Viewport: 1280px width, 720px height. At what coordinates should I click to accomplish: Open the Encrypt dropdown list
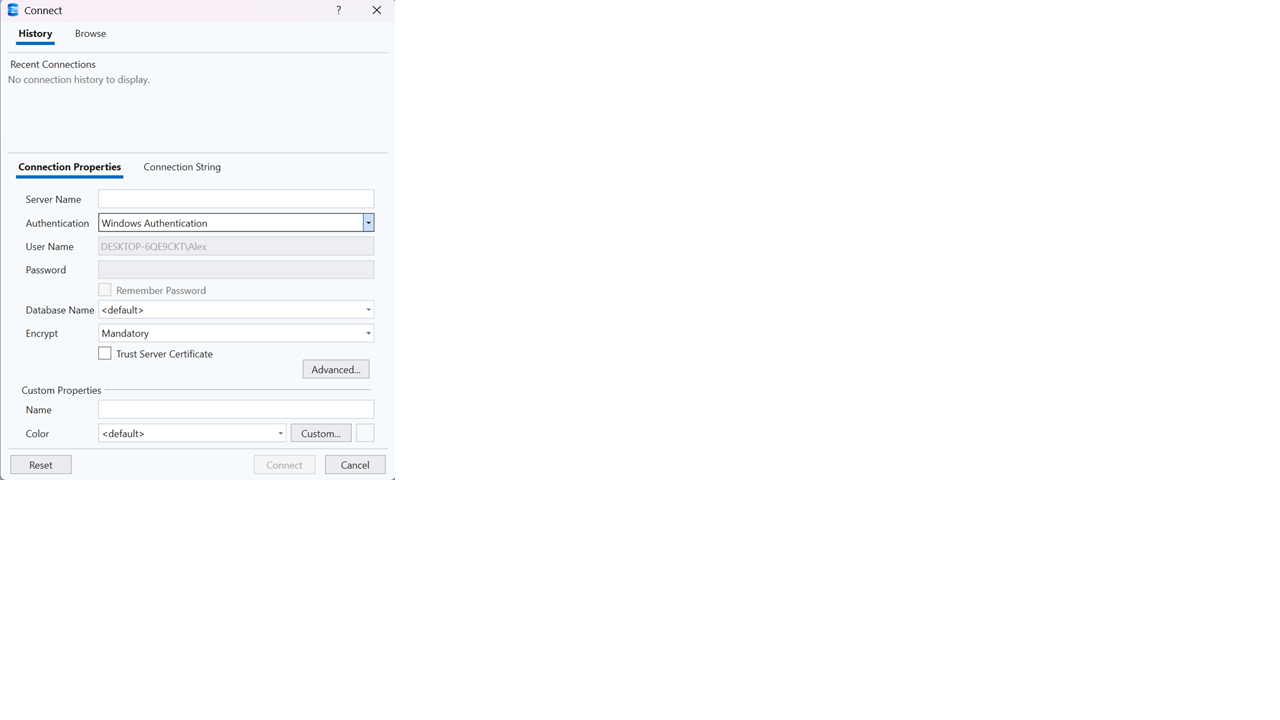point(368,334)
